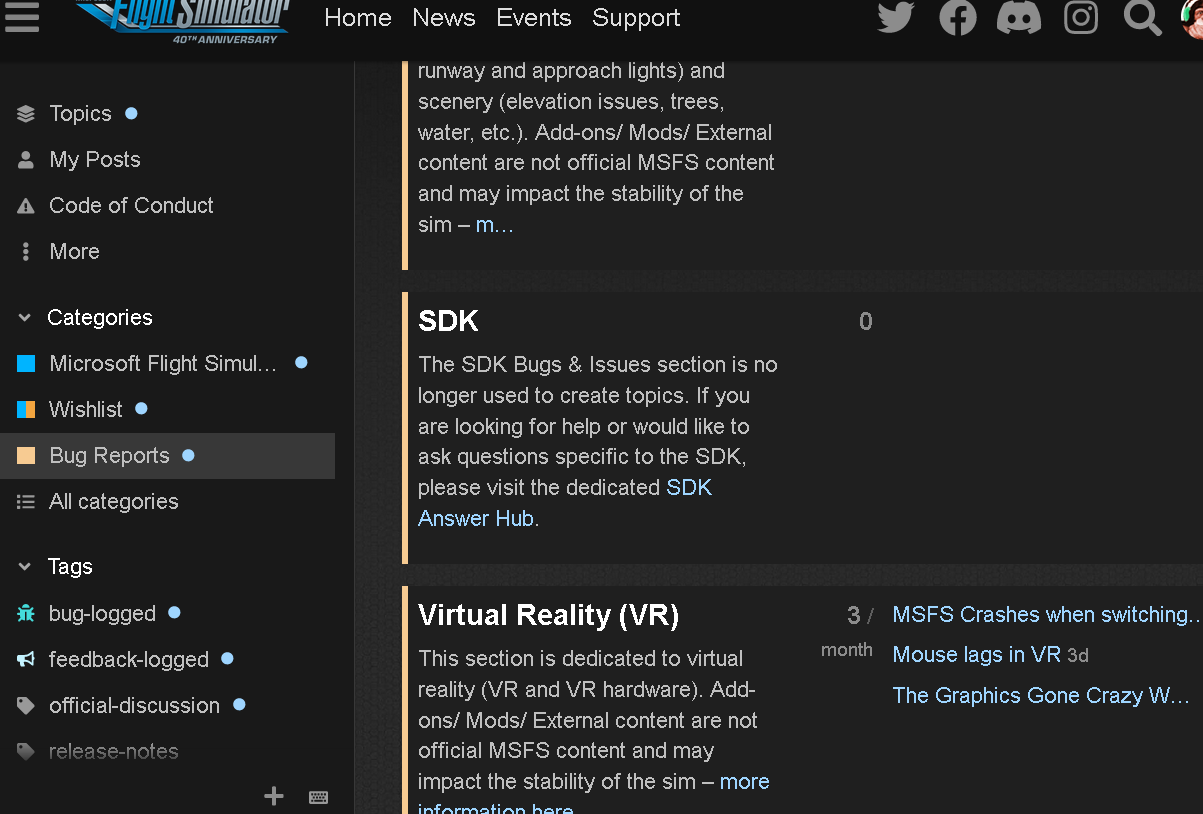
Task: Open the Facebook icon in the header
Action: (x=957, y=17)
